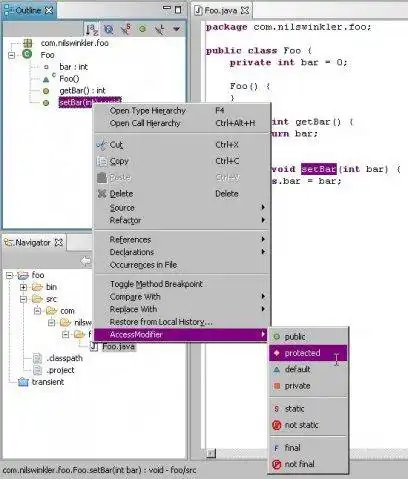408x479 pixels.
Task: Toggle alphabetical sort in Outline toolbar
Action: [91, 30]
